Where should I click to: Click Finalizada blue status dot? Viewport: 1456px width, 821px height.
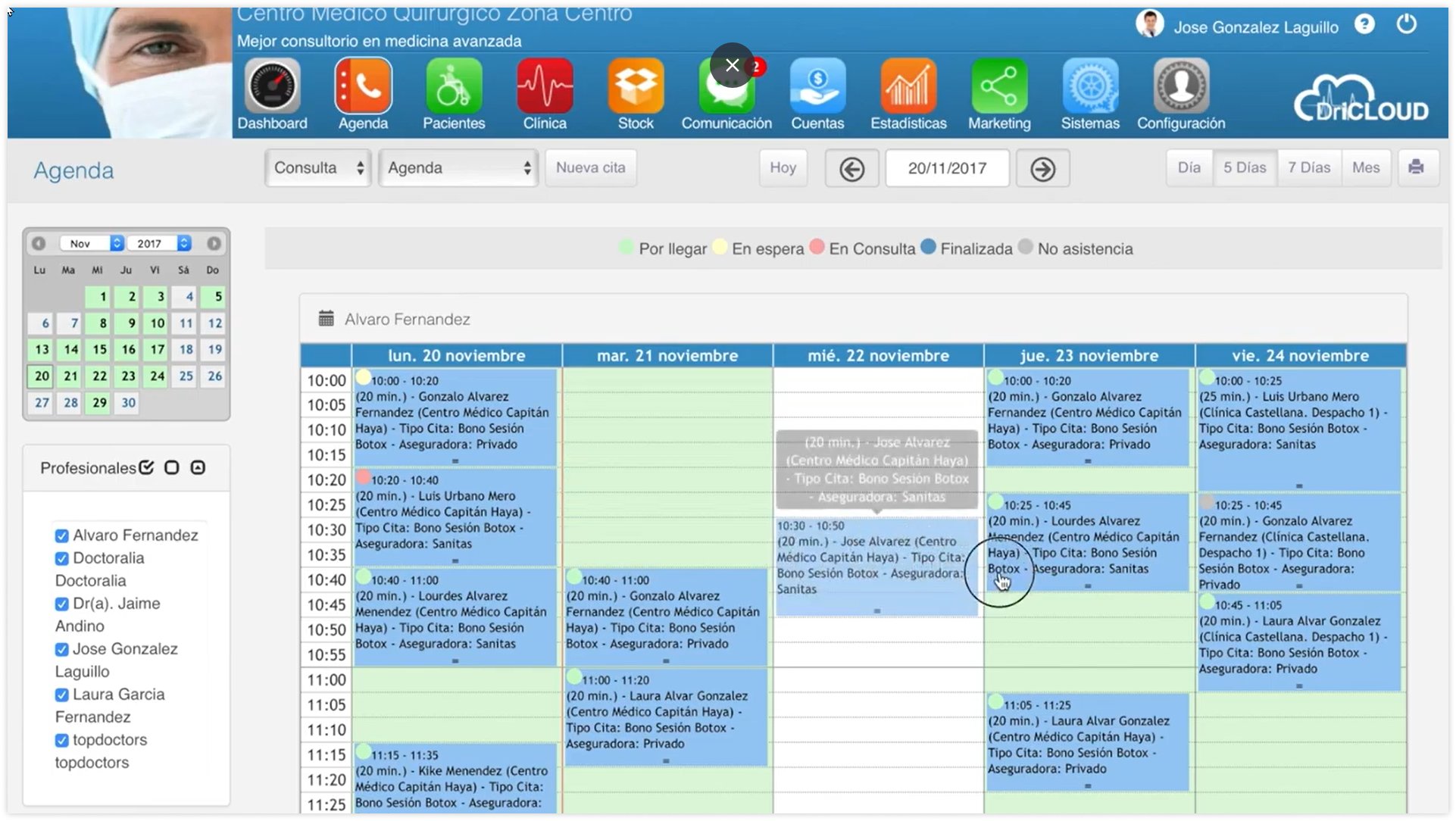927,247
